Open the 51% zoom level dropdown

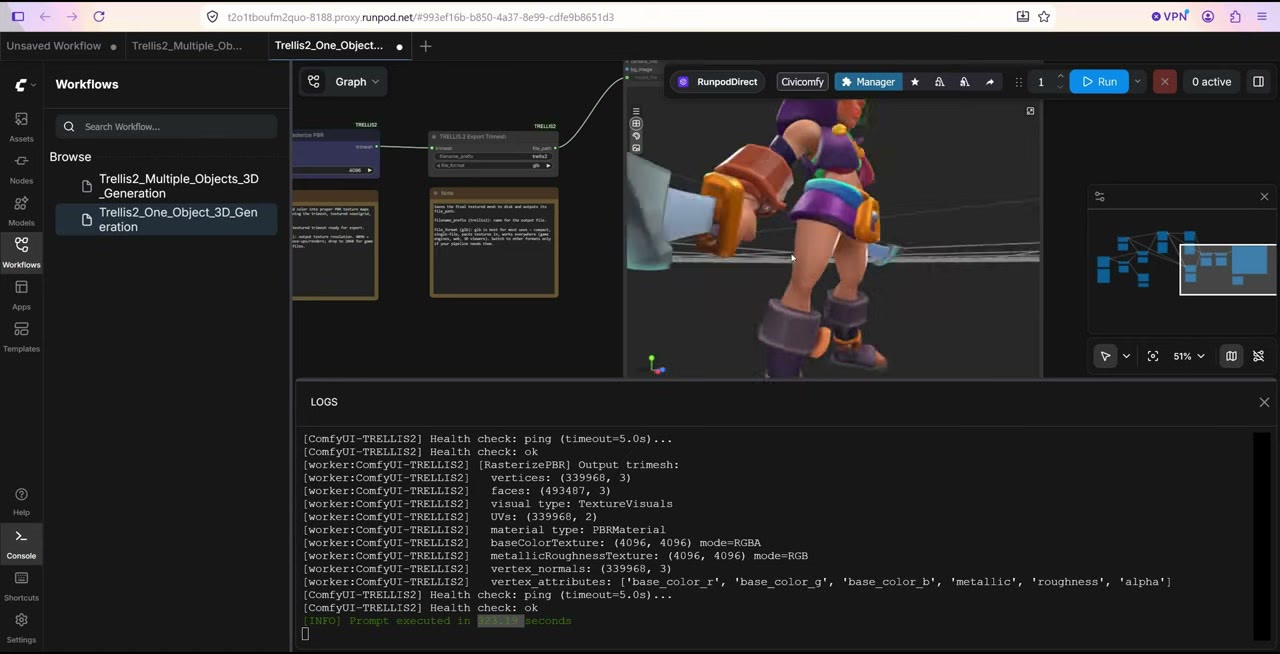[x=1189, y=356]
